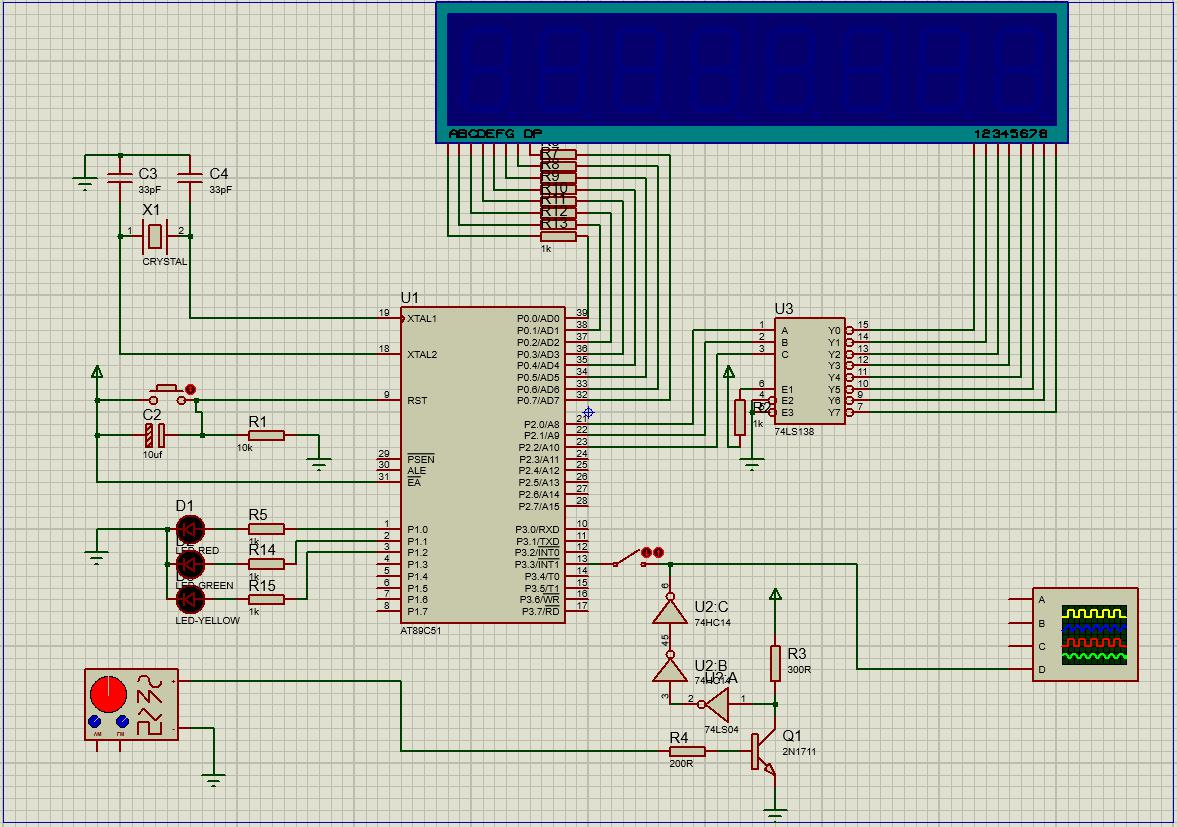Click resistor R4 200R
The width and height of the screenshot is (1177, 827).
click(x=687, y=751)
